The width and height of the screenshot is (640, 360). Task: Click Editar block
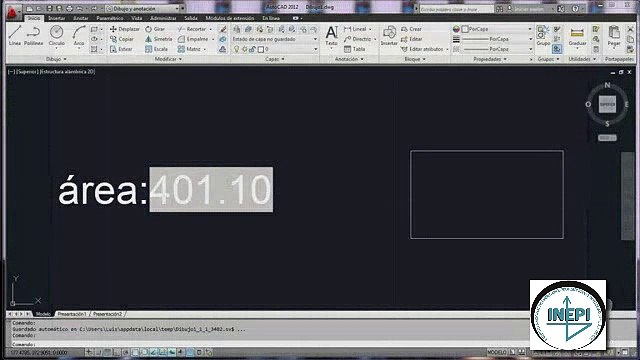point(412,39)
